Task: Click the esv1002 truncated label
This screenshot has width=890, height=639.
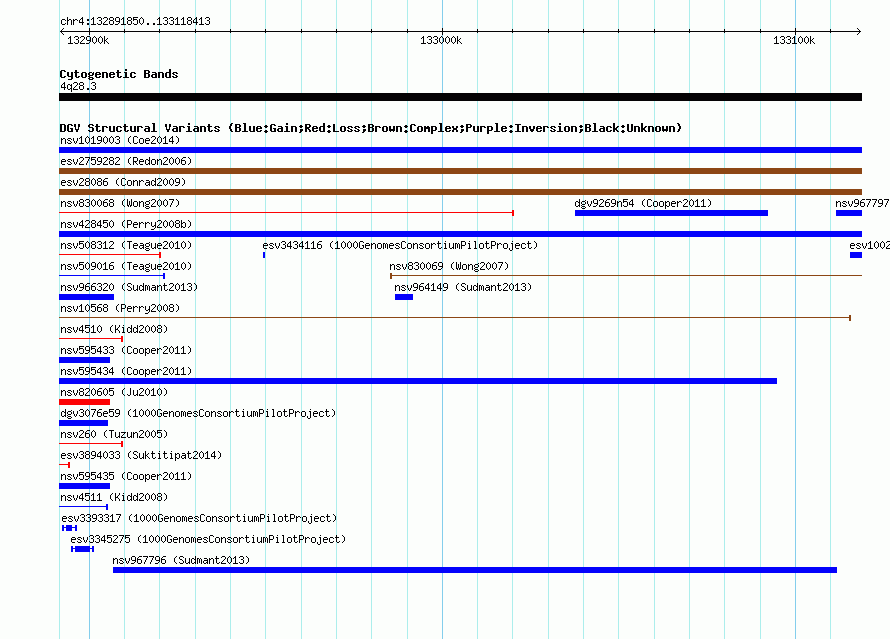Action: (x=869, y=245)
